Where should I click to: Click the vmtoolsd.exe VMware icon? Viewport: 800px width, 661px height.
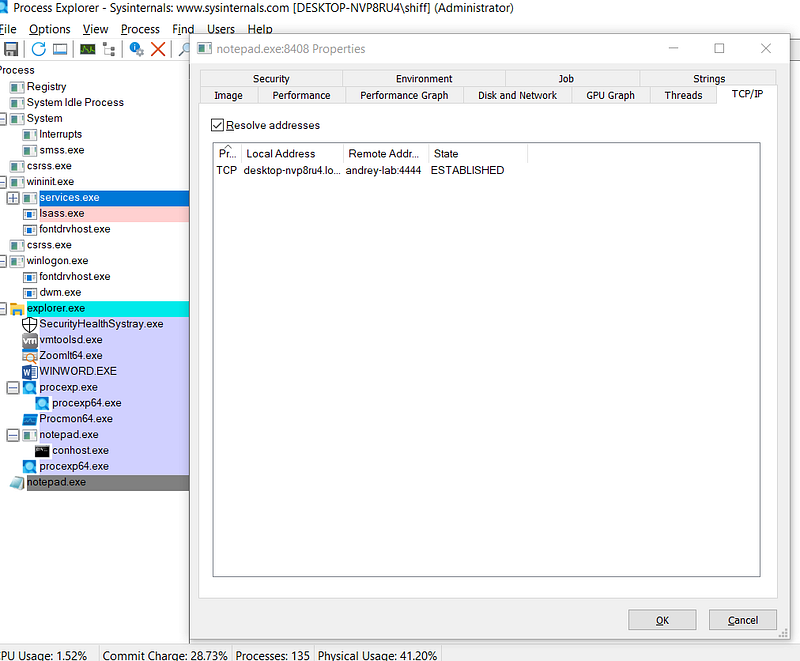point(30,340)
